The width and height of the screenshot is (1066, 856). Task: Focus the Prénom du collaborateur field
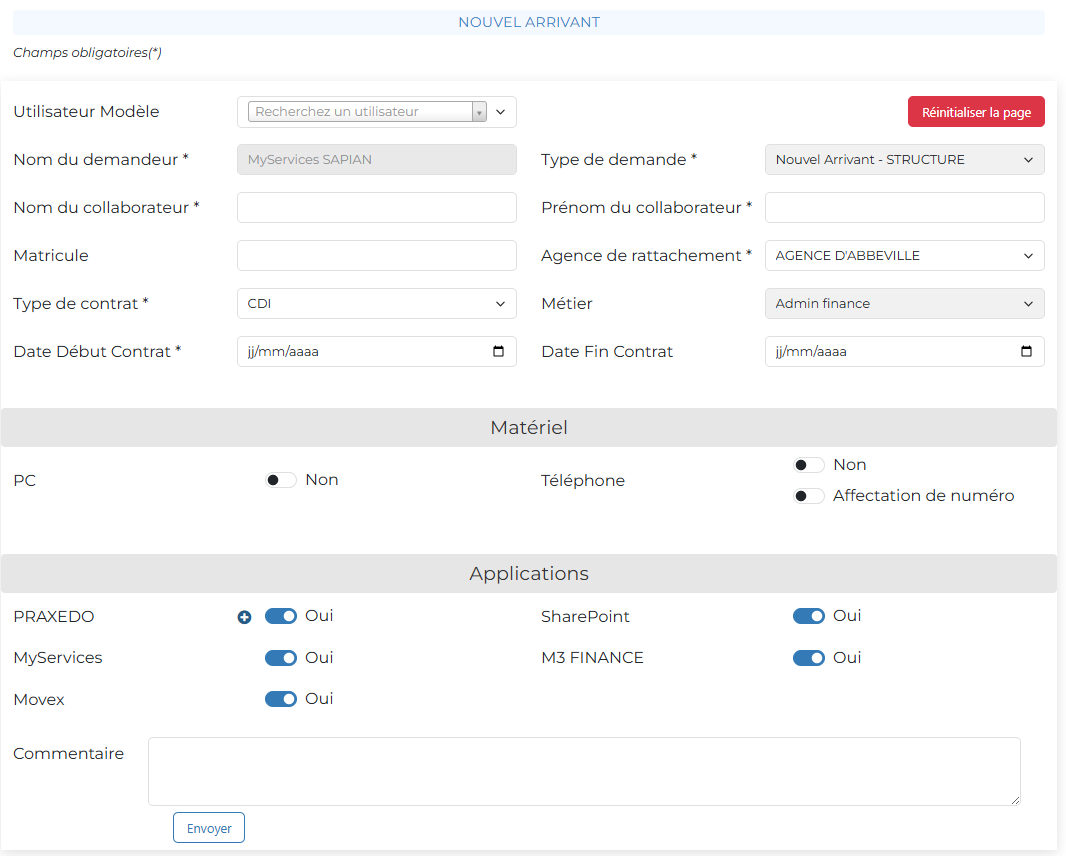(904, 207)
